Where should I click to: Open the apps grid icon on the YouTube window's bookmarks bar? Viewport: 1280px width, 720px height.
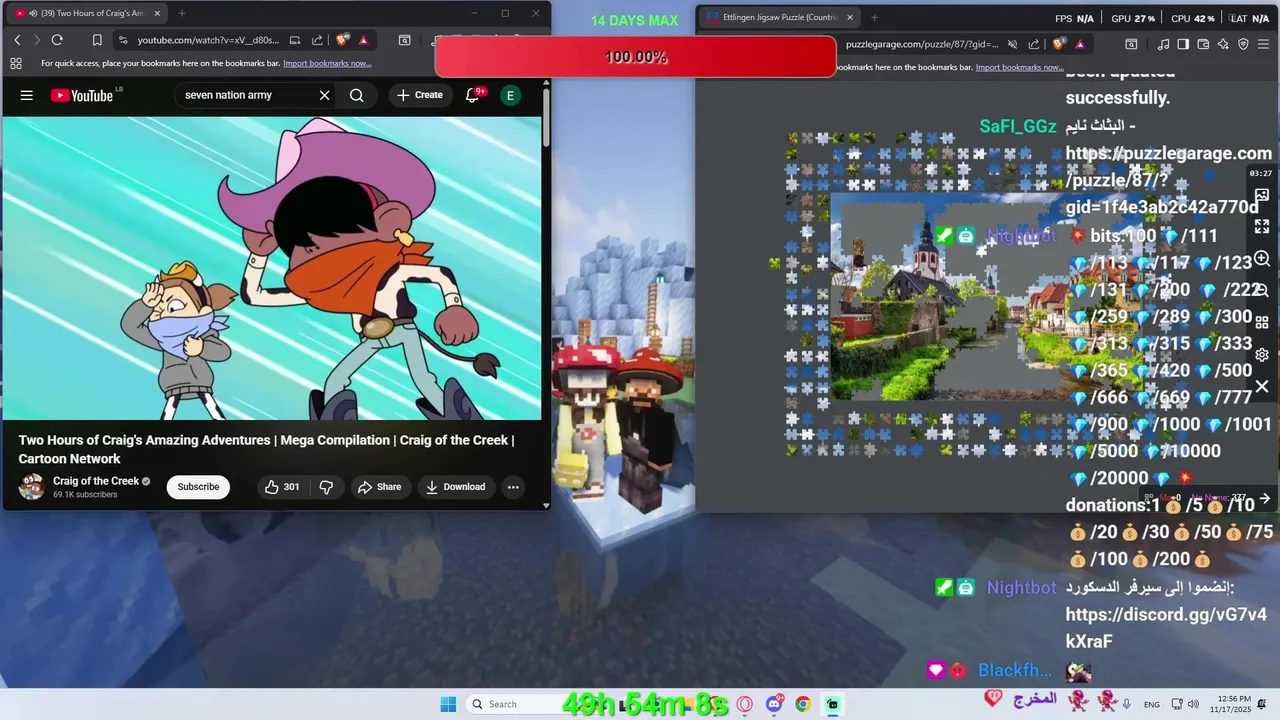[16, 63]
